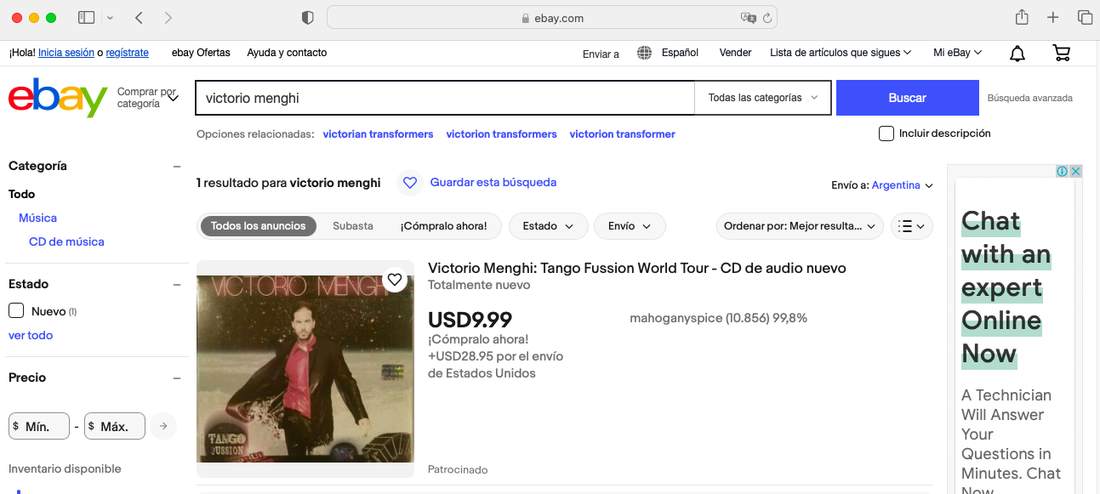Screen dimensions: 1100x494
Task: Reload the page with the refresh icon
Action: [767, 18]
